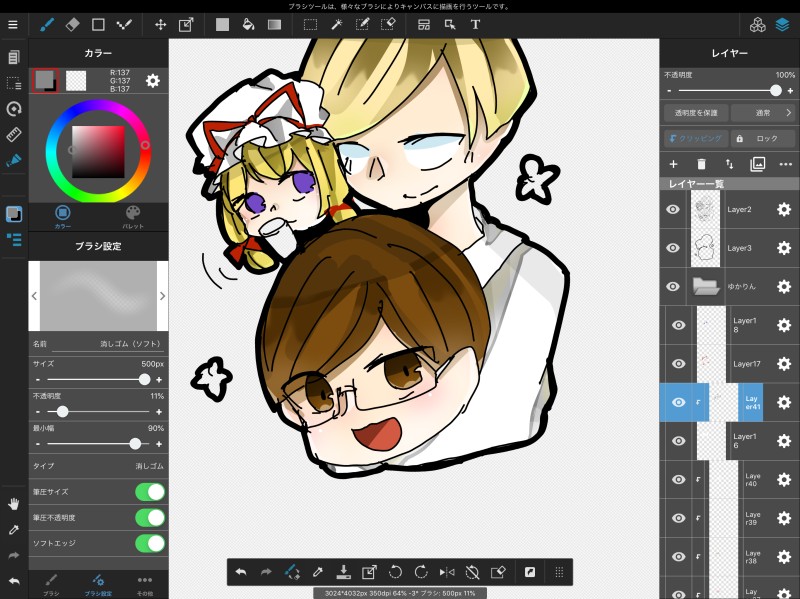This screenshot has height=599, width=800.
Task: Hide Layer3 with its eye icon
Action: 673,248
